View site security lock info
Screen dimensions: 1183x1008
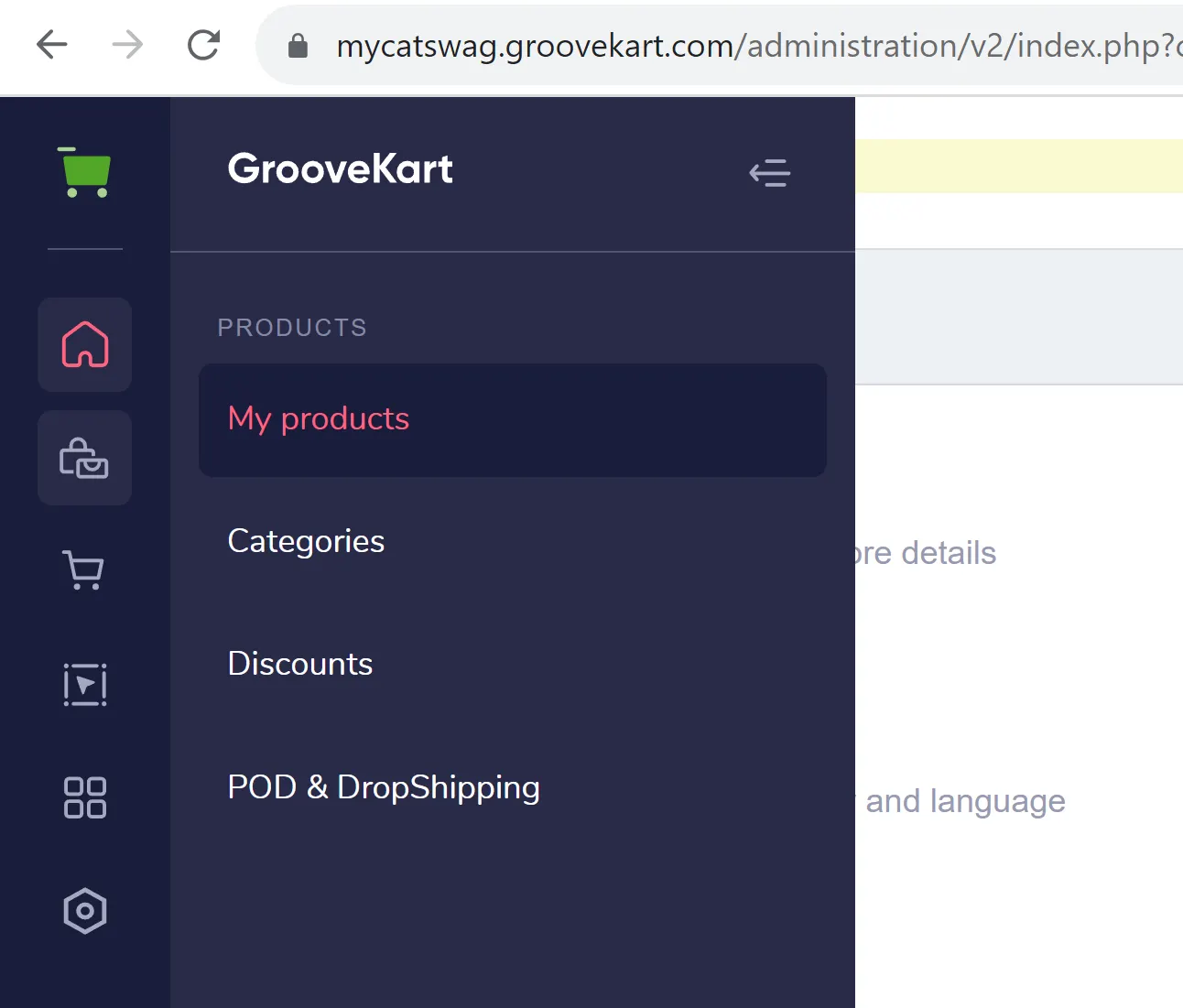point(298,45)
